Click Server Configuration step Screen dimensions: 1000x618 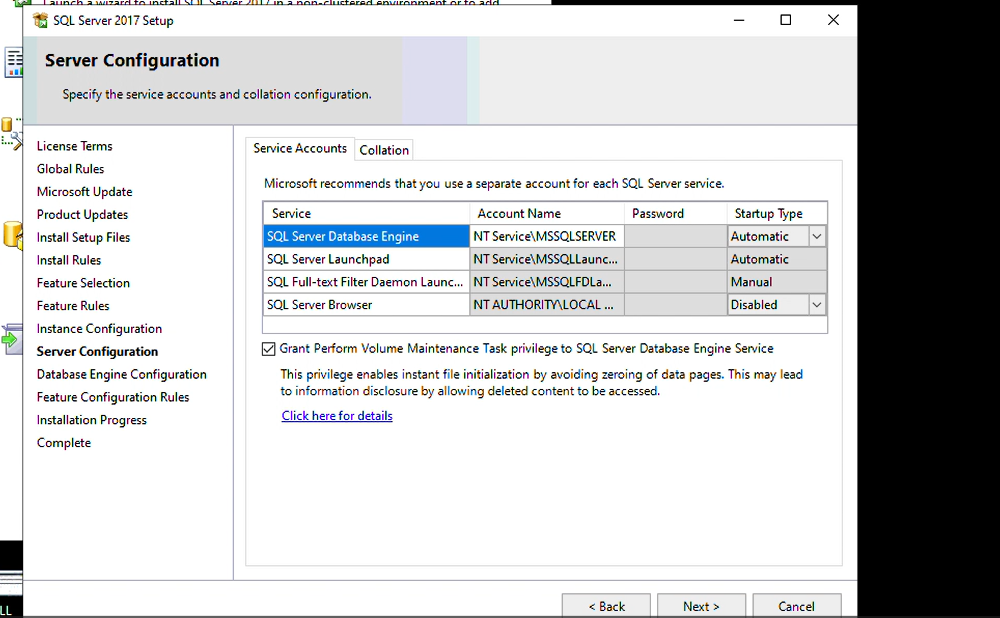click(97, 351)
